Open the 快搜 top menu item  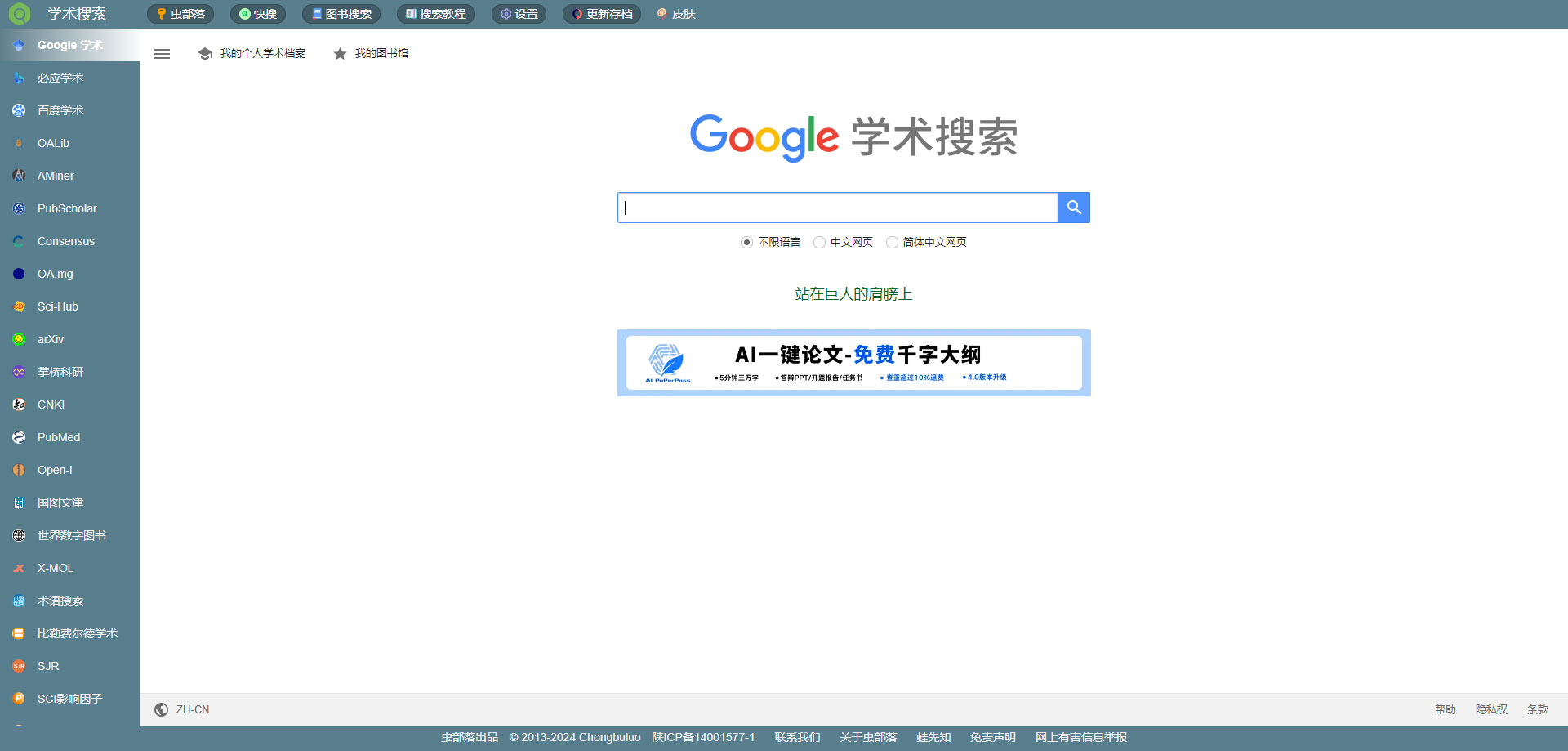pyautogui.click(x=258, y=14)
